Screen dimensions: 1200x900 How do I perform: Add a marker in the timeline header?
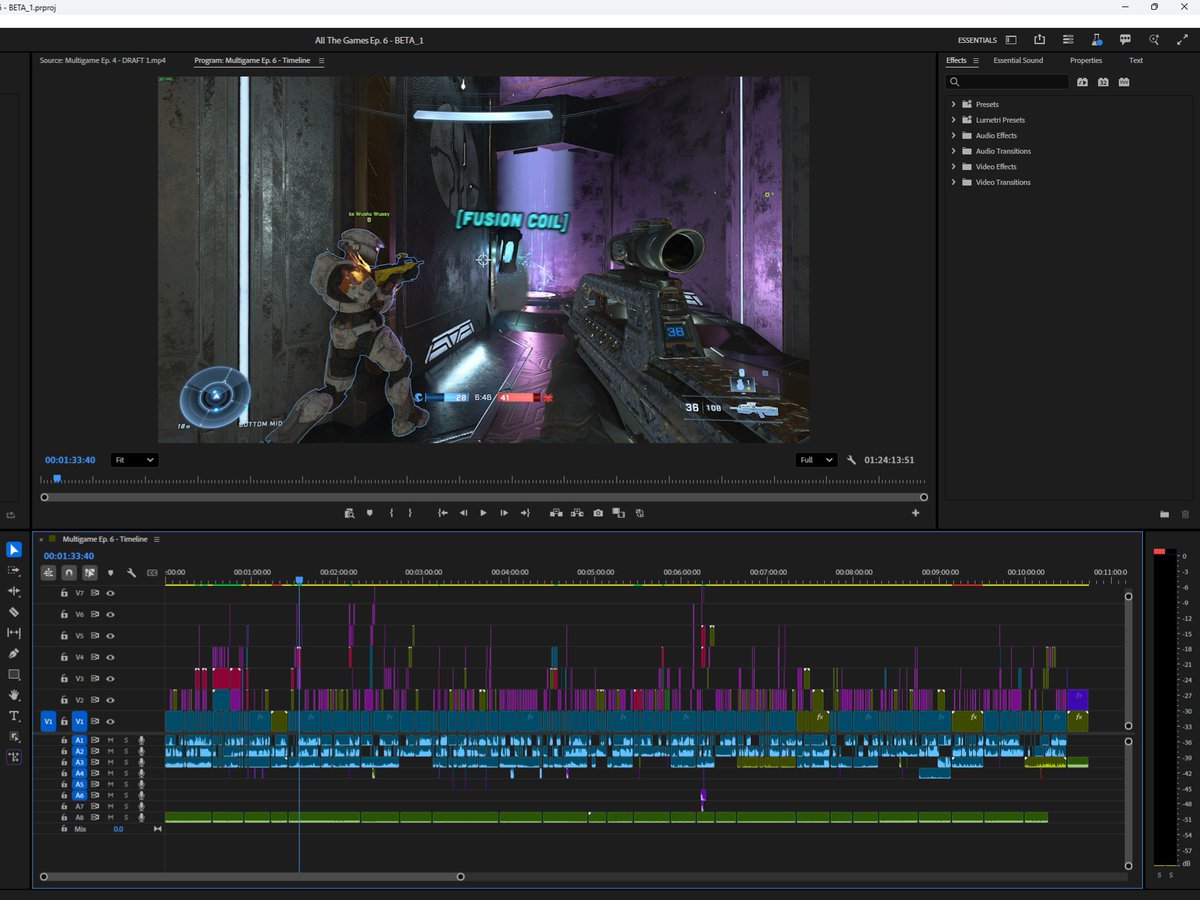point(110,573)
